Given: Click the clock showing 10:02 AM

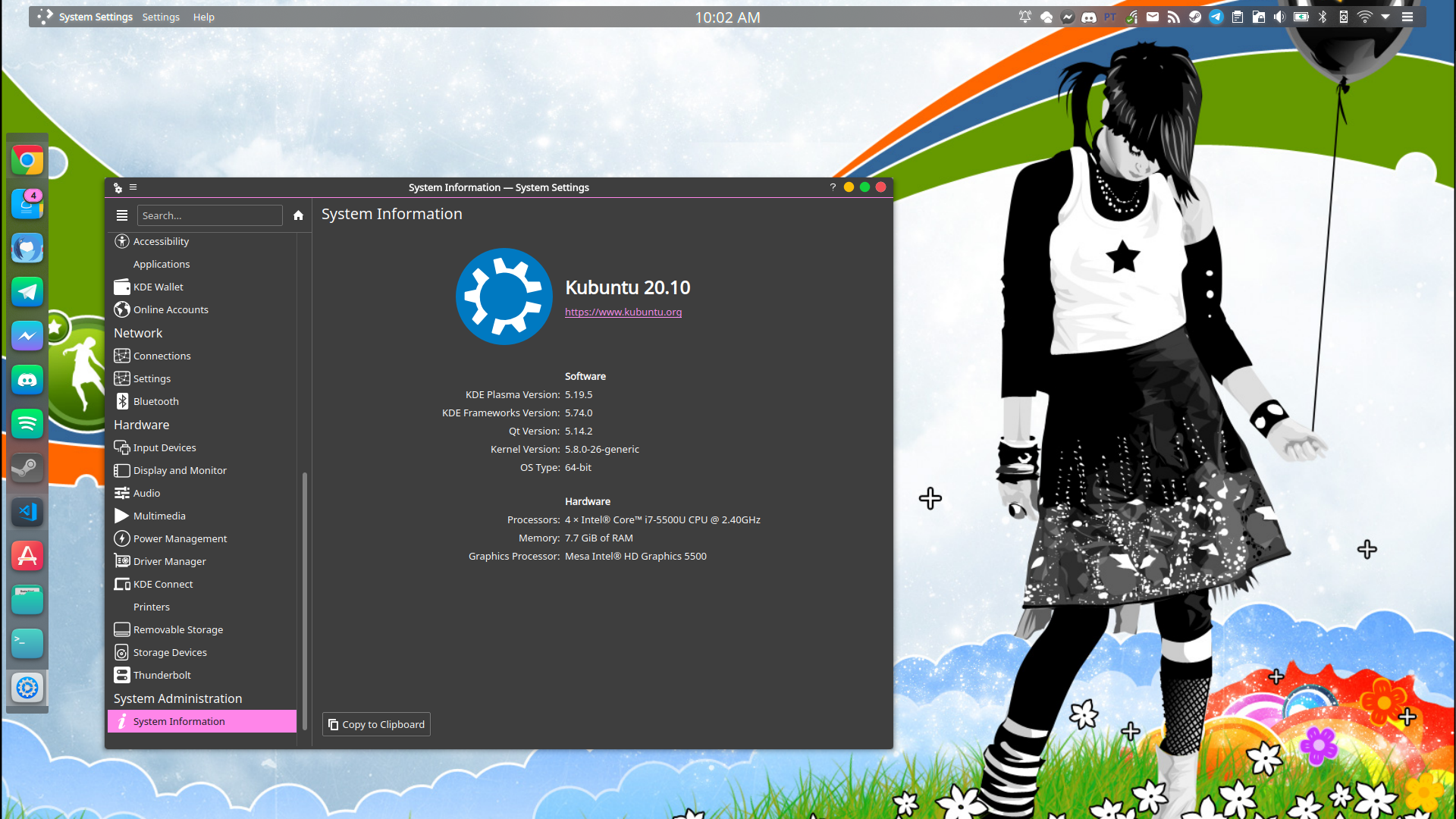Looking at the screenshot, I should click(727, 17).
